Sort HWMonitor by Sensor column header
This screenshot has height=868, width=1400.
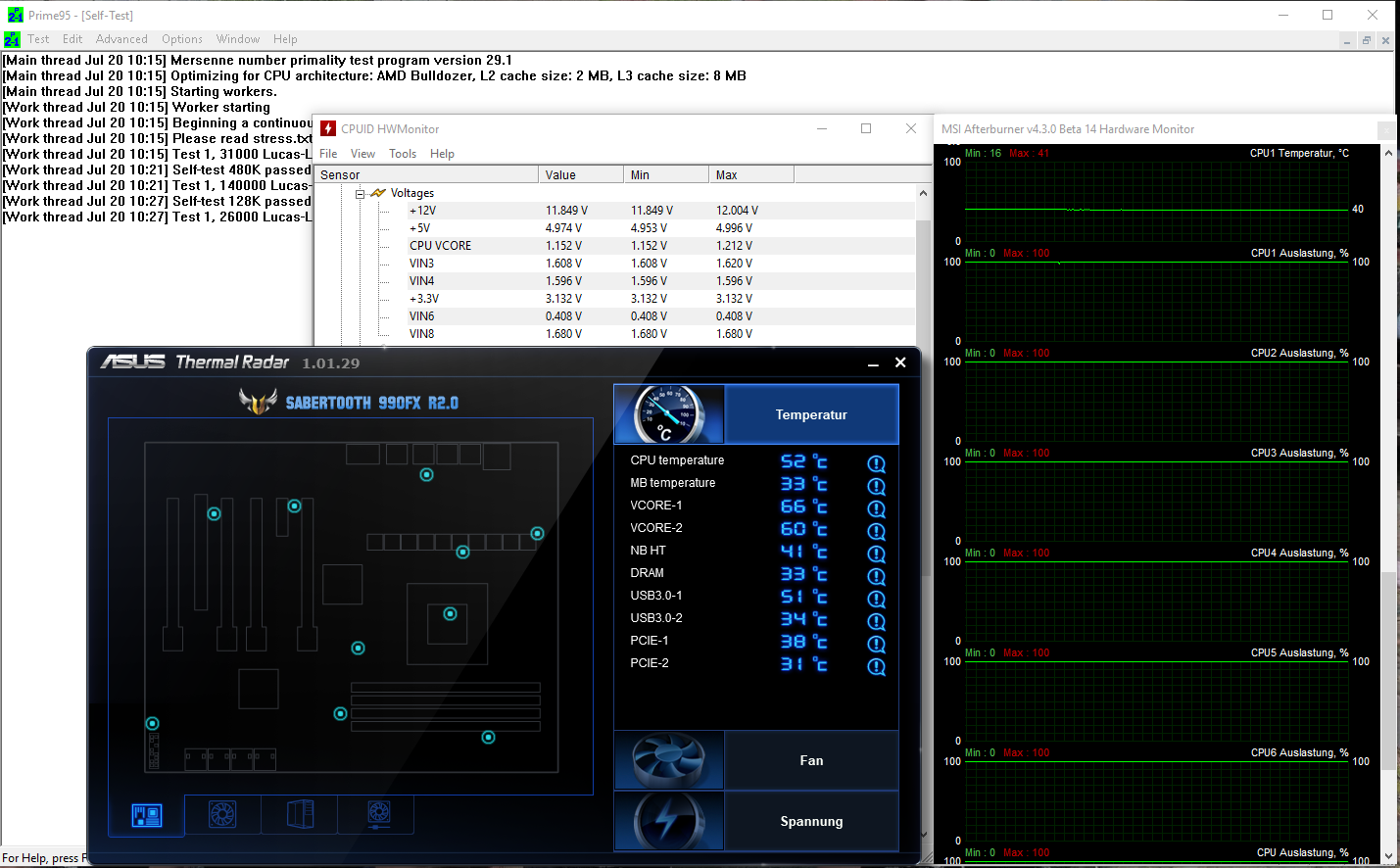tap(426, 174)
